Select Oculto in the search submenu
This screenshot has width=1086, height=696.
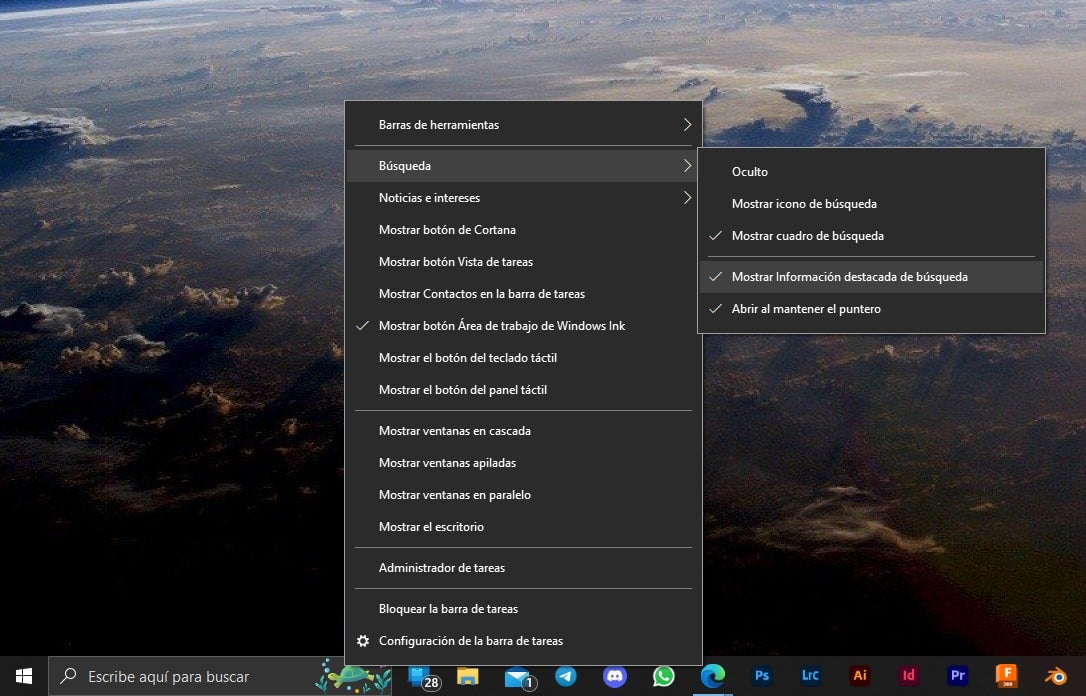(749, 171)
